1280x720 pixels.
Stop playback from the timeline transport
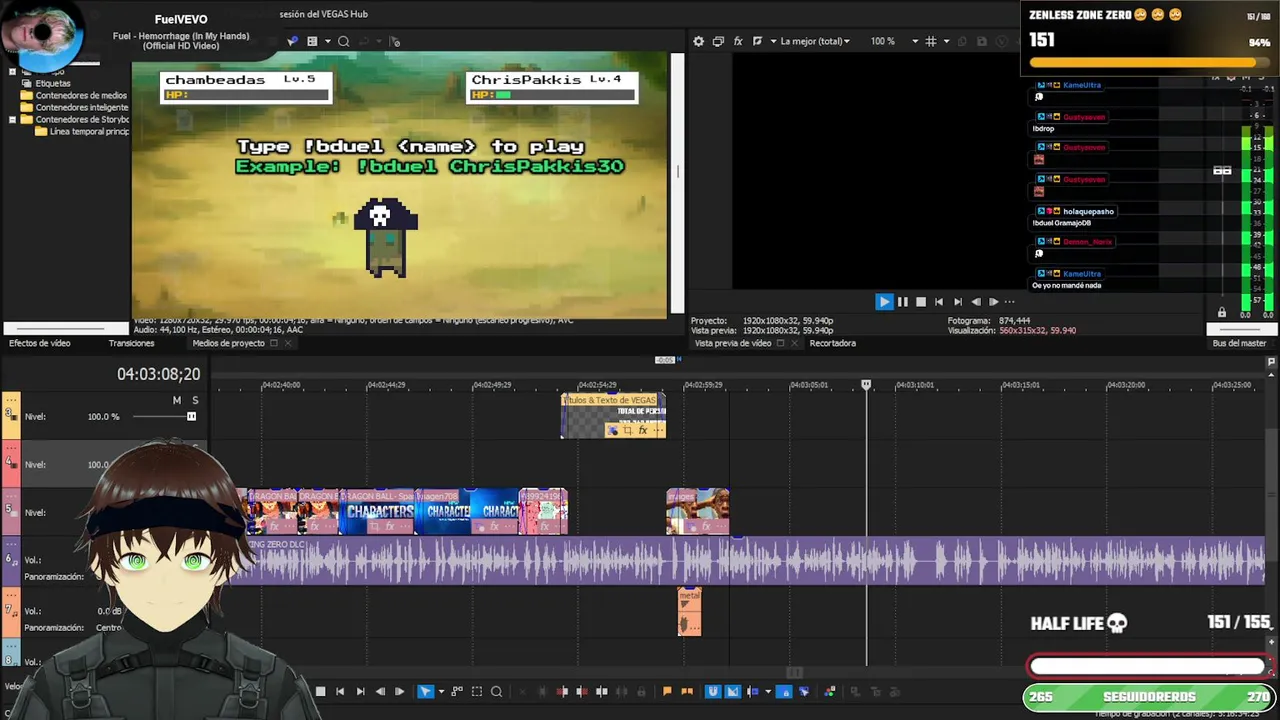coord(320,691)
